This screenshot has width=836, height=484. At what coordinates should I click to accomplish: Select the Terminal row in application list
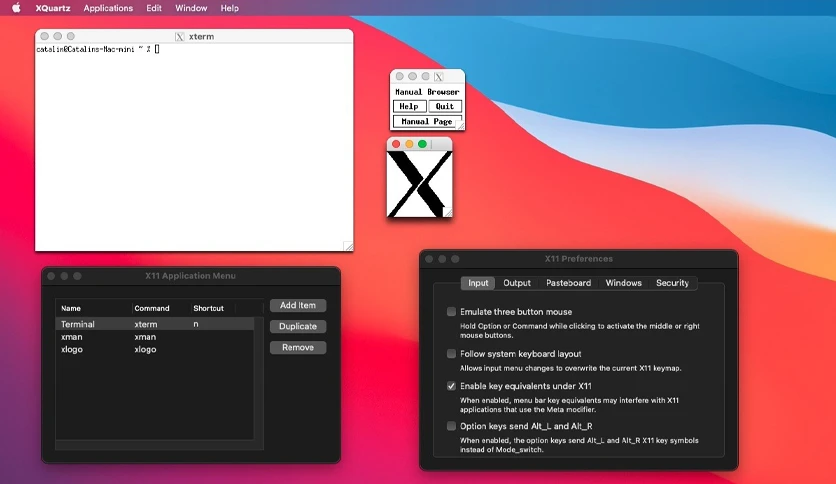point(155,324)
